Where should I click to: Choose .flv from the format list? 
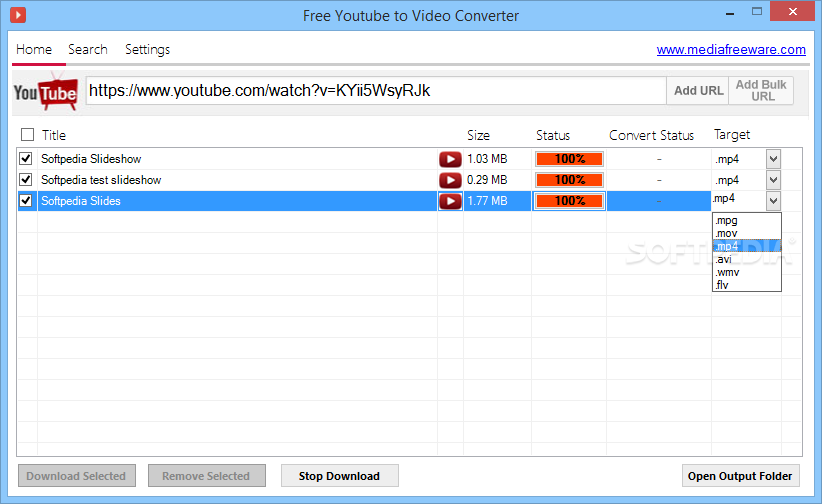pyautogui.click(x=747, y=285)
